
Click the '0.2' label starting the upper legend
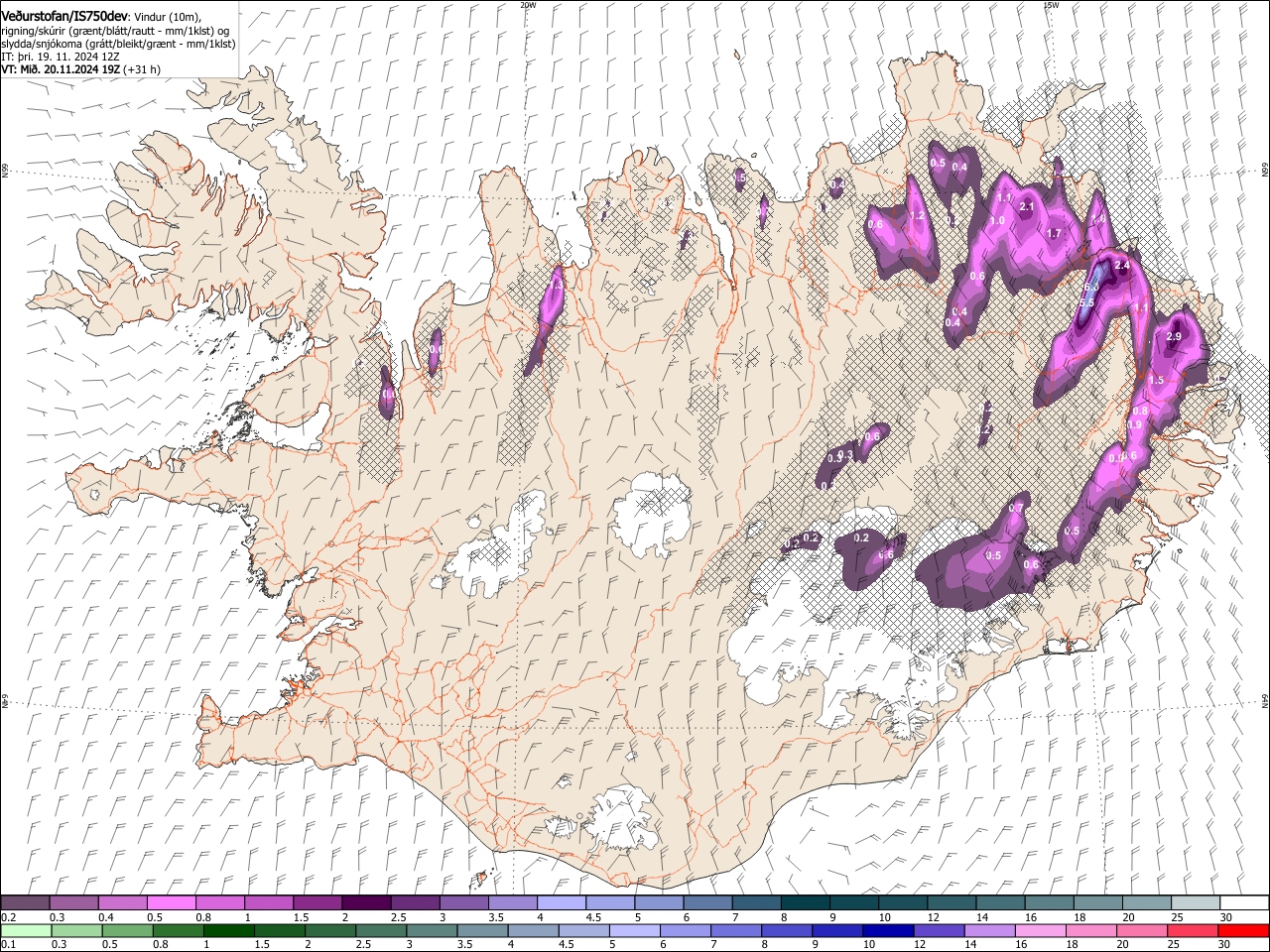(9, 916)
